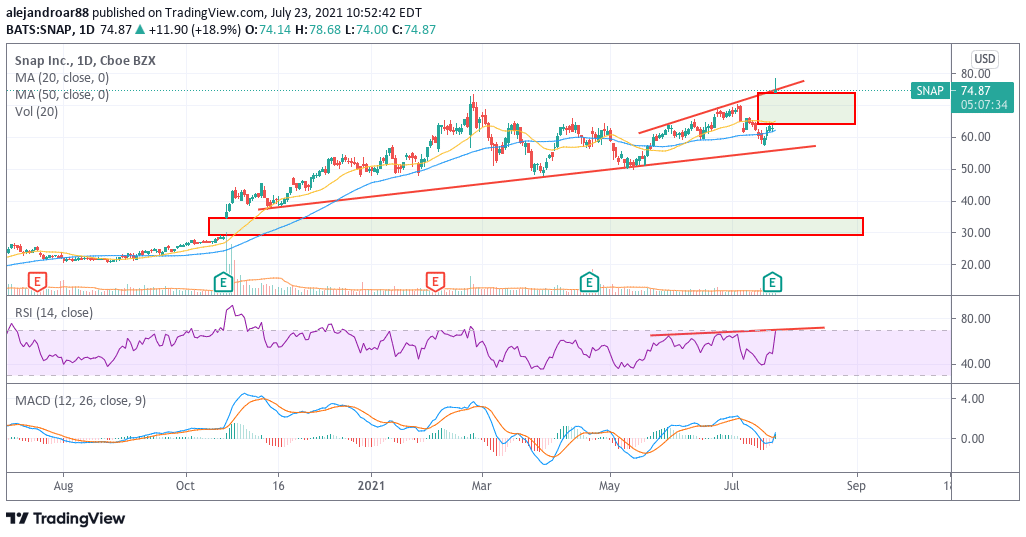Click the Sep label on time axis
The width and height of the screenshot is (1026, 537).
tap(856, 486)
